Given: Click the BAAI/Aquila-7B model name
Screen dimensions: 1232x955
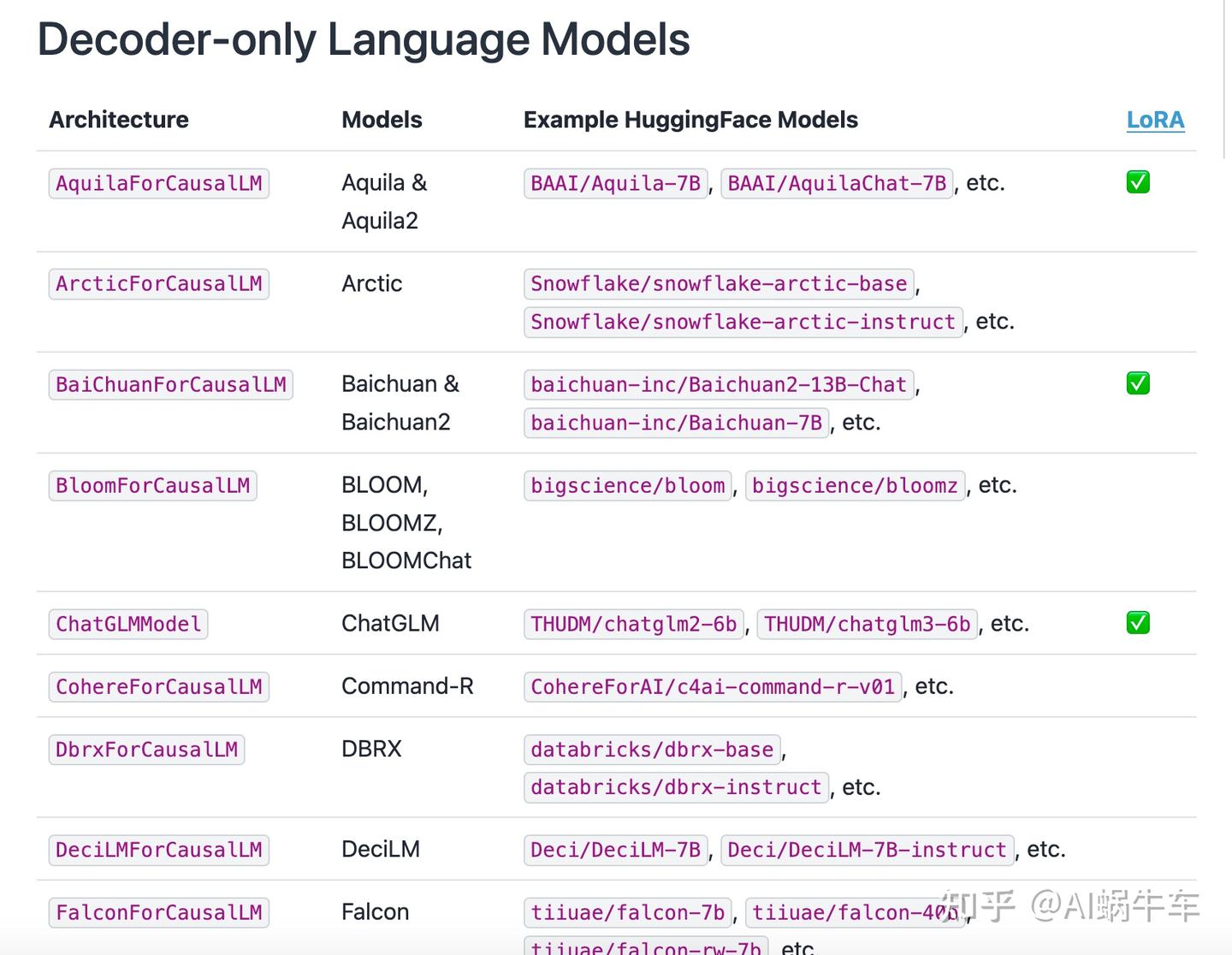Looking at the screenshot, I should [x=616, y=183].
